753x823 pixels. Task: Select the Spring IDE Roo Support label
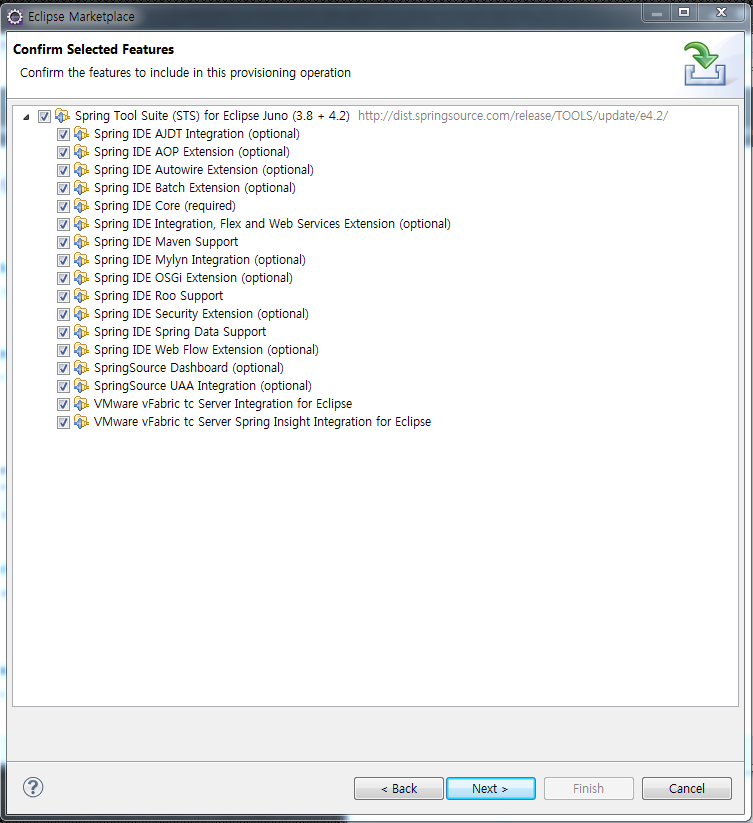158,296
